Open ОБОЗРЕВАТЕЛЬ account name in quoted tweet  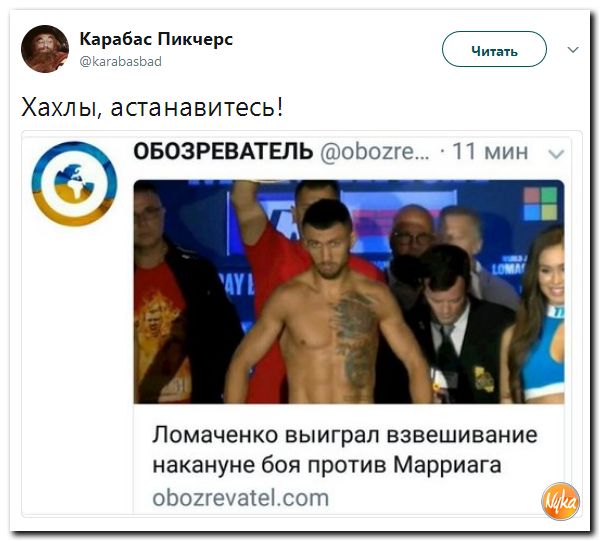tap(223, 151)
